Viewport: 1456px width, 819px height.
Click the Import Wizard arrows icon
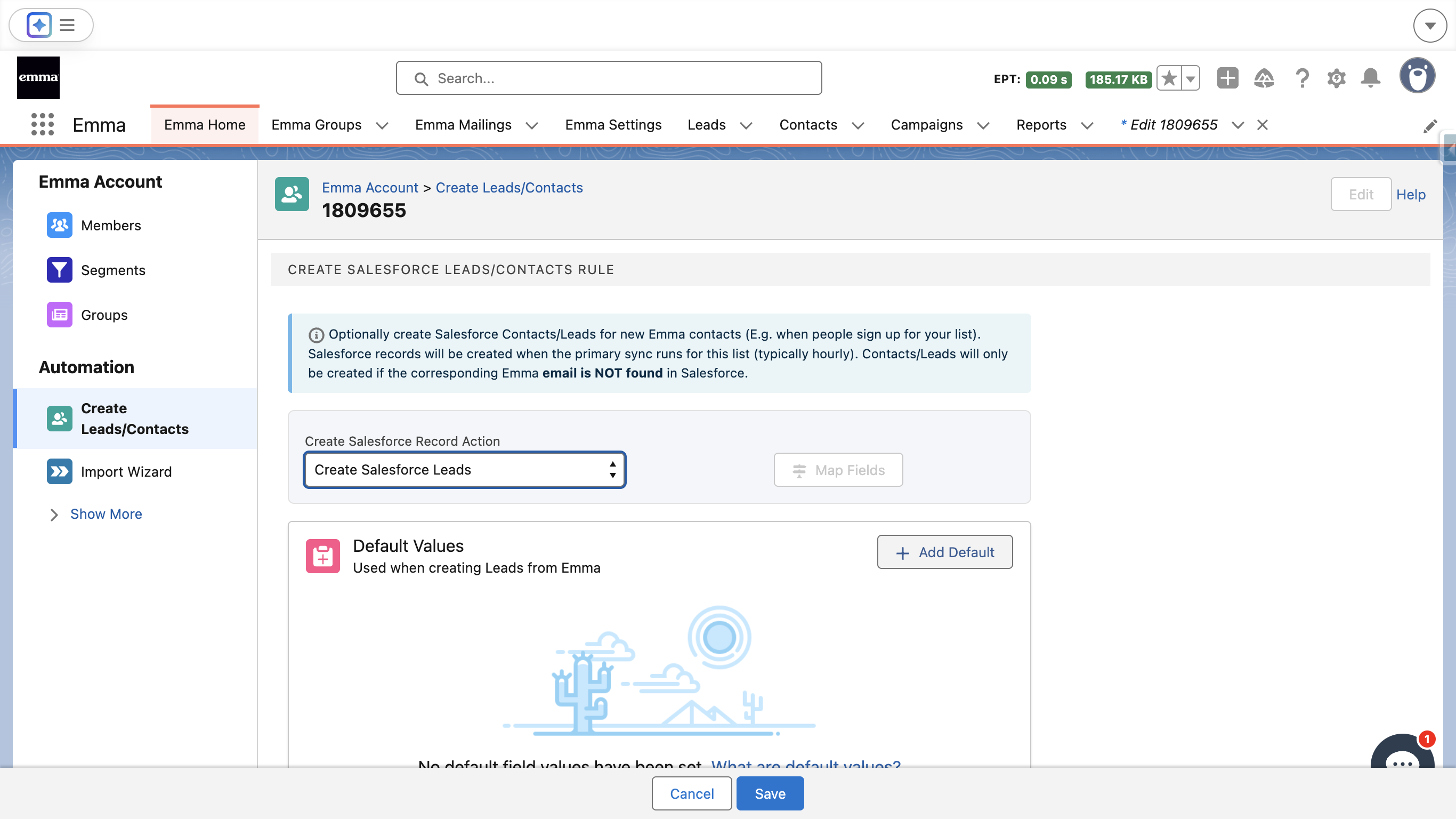pos(59,471)
